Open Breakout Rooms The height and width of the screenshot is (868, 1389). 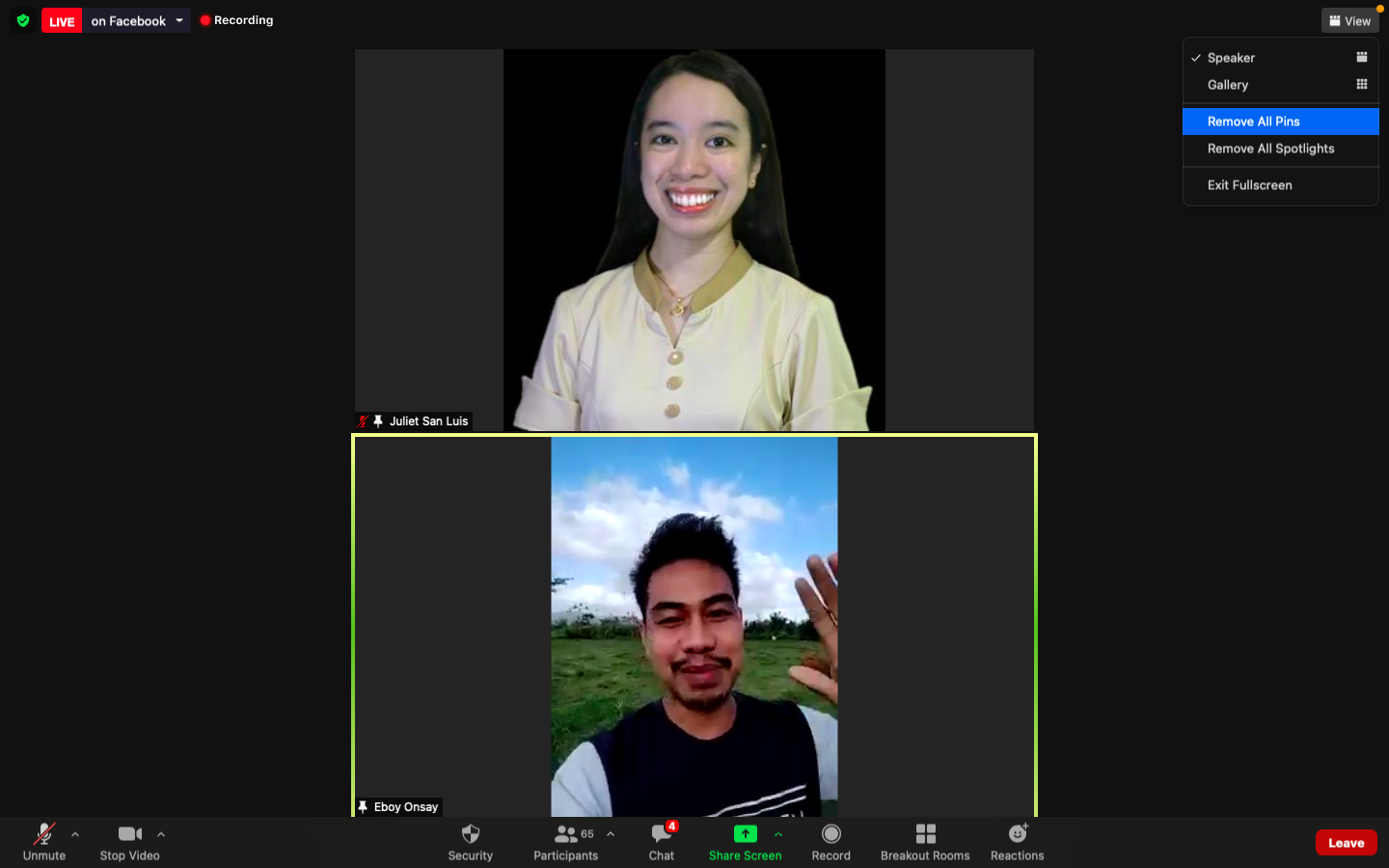point(924,841)
